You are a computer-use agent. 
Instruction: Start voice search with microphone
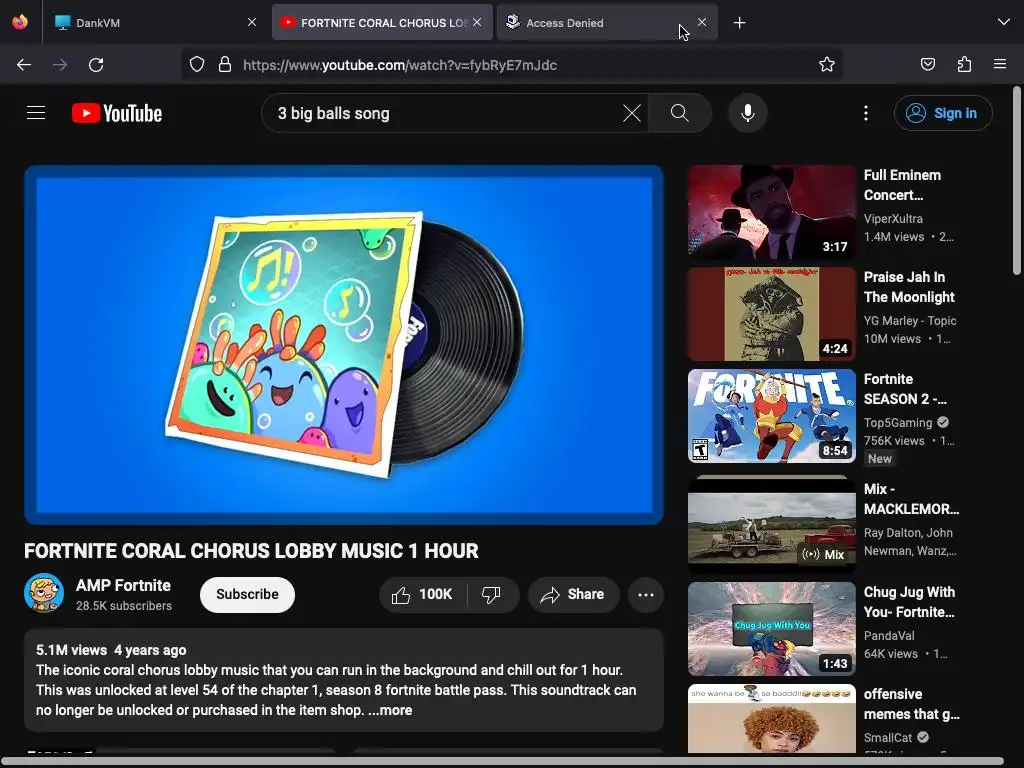[x=748, y=113]
